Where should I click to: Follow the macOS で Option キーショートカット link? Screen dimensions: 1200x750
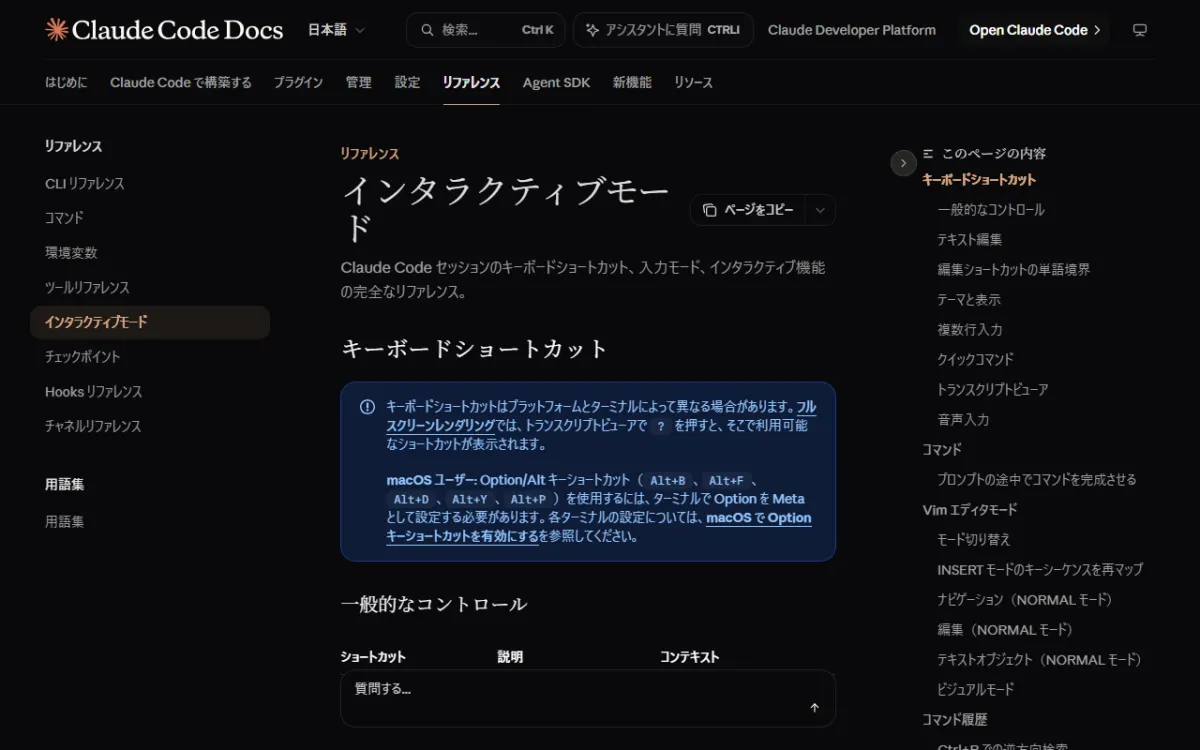598,527
